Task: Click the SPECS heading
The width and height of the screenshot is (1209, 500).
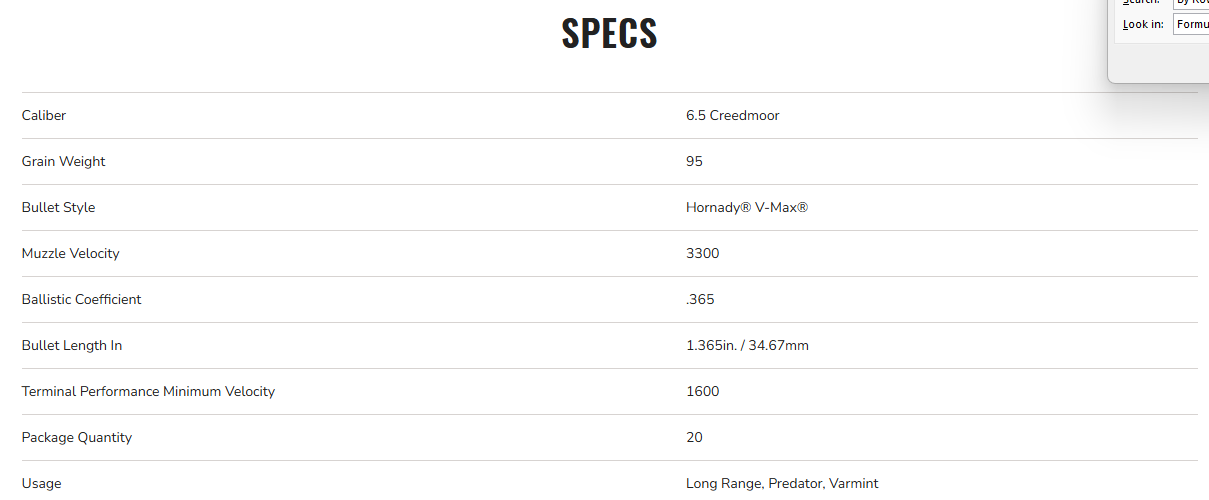Action: [x=609, y=34]
